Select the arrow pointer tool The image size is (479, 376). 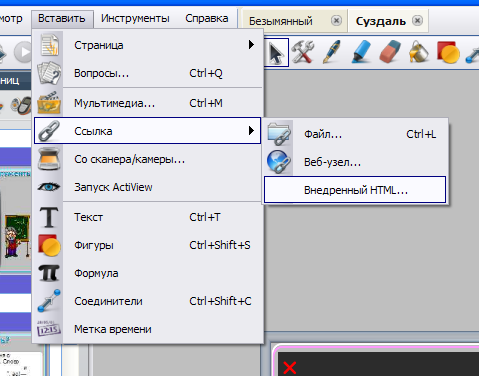coord(276,53)
